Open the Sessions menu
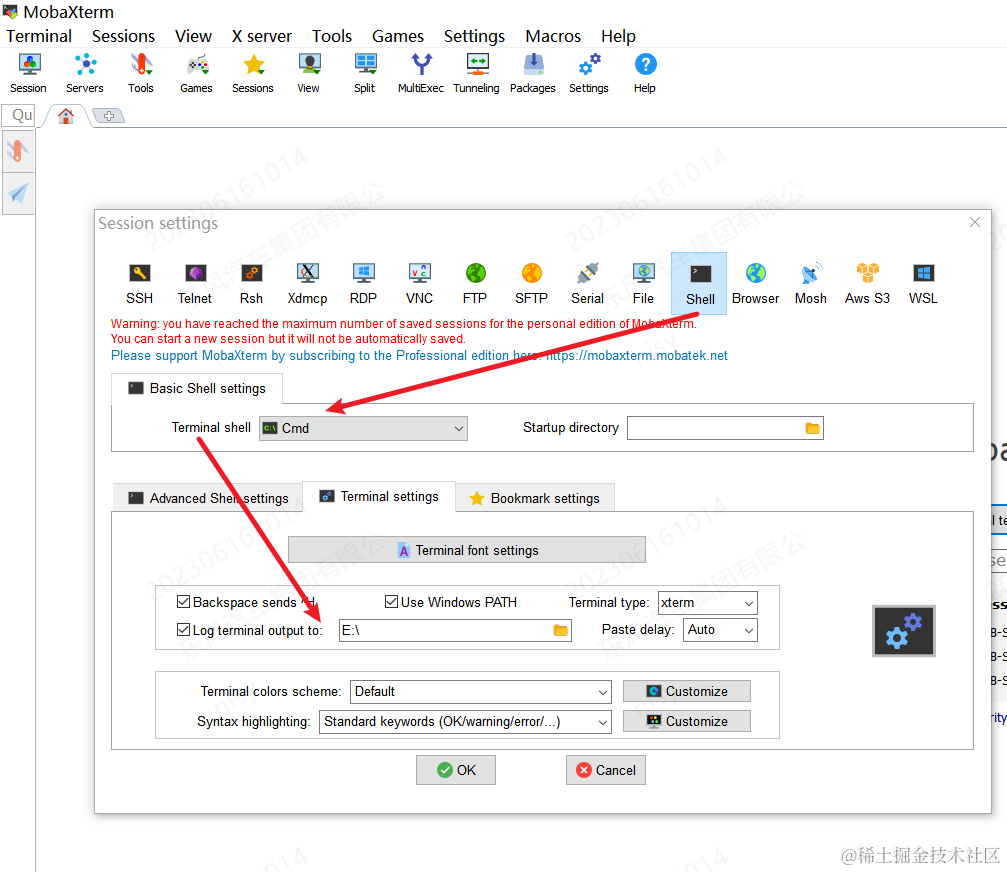The height and width of the screenshot is (872, 1007). click(x=123, y=36)
